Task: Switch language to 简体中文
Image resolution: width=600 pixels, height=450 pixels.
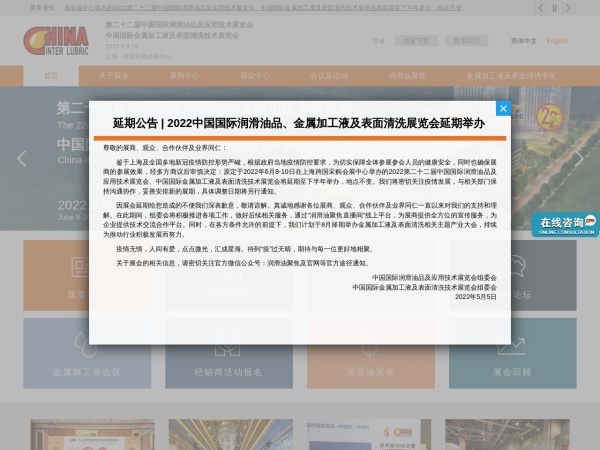Action: tap(523, 41)
